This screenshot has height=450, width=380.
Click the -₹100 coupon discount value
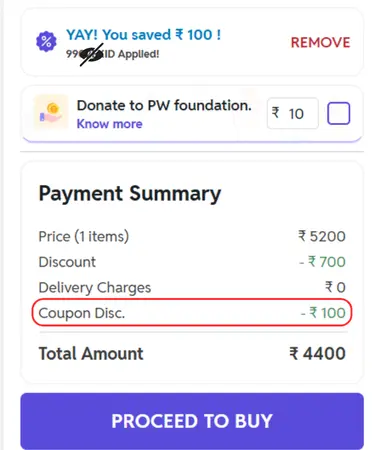pos(323,313)
